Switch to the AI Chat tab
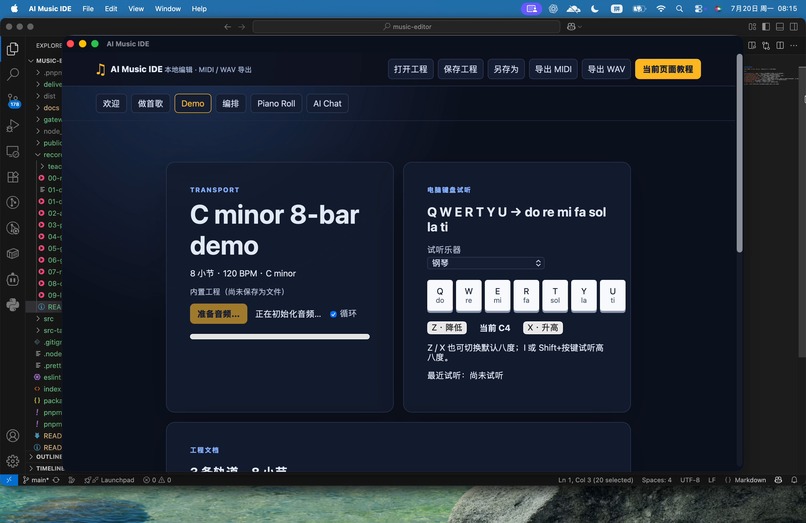The width and height of the screenshot is (806, 523). click(327, 103)
